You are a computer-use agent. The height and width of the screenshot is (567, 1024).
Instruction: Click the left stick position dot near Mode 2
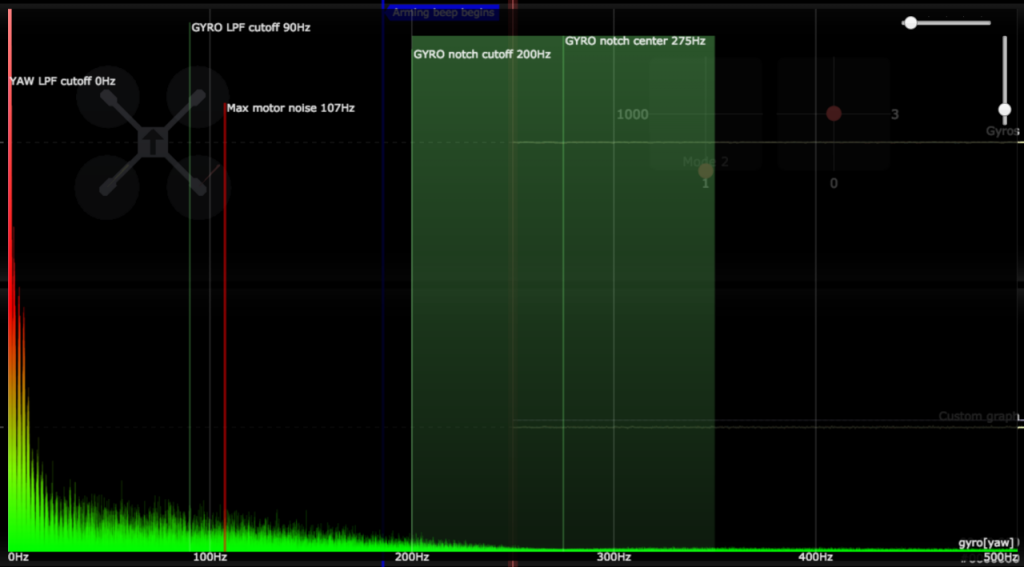tap(706, 171)
